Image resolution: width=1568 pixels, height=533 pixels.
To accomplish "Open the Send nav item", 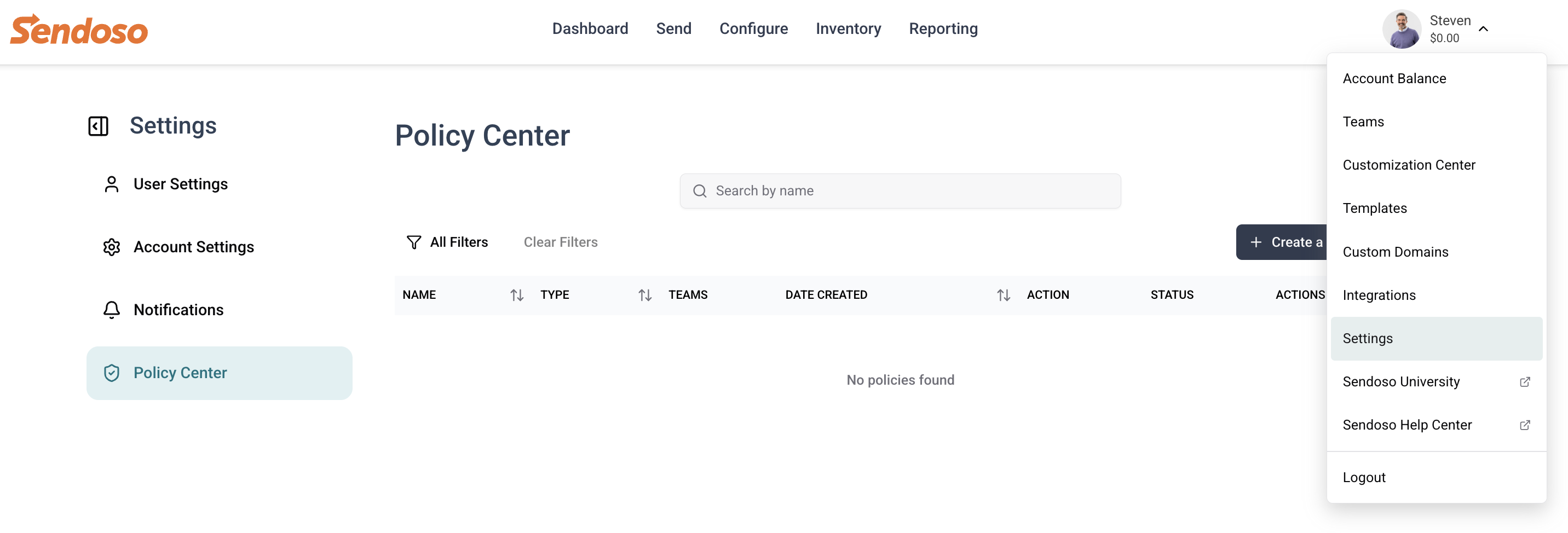I will (x=674, y=28).
